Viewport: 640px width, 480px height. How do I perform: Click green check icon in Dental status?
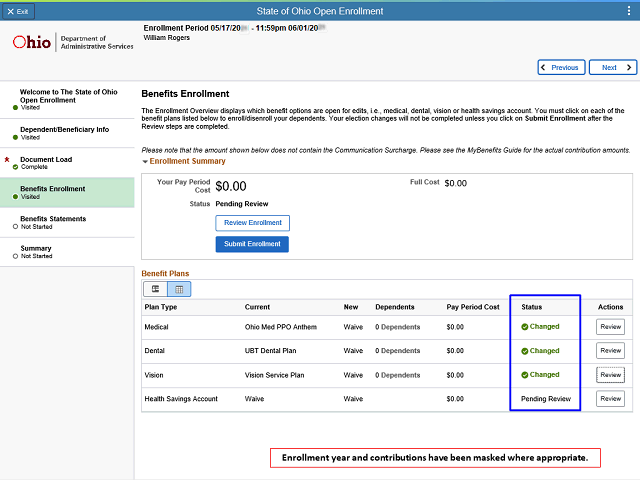[x=524, y=351]
